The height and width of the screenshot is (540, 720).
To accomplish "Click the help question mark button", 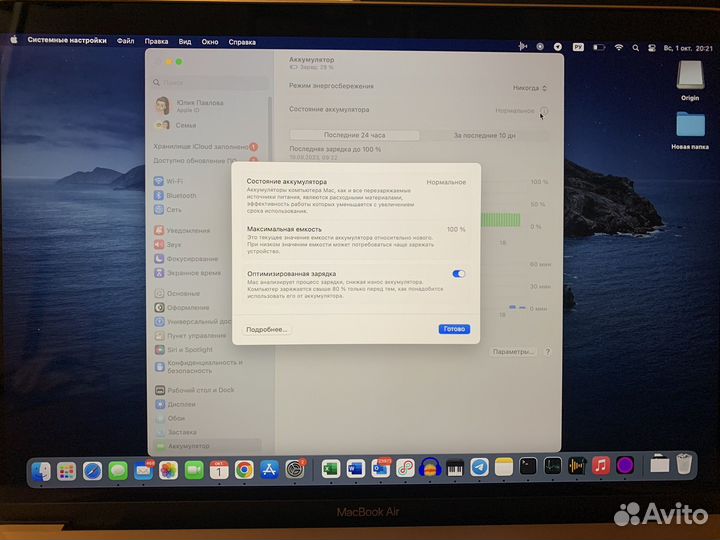I will coord(547,352).
